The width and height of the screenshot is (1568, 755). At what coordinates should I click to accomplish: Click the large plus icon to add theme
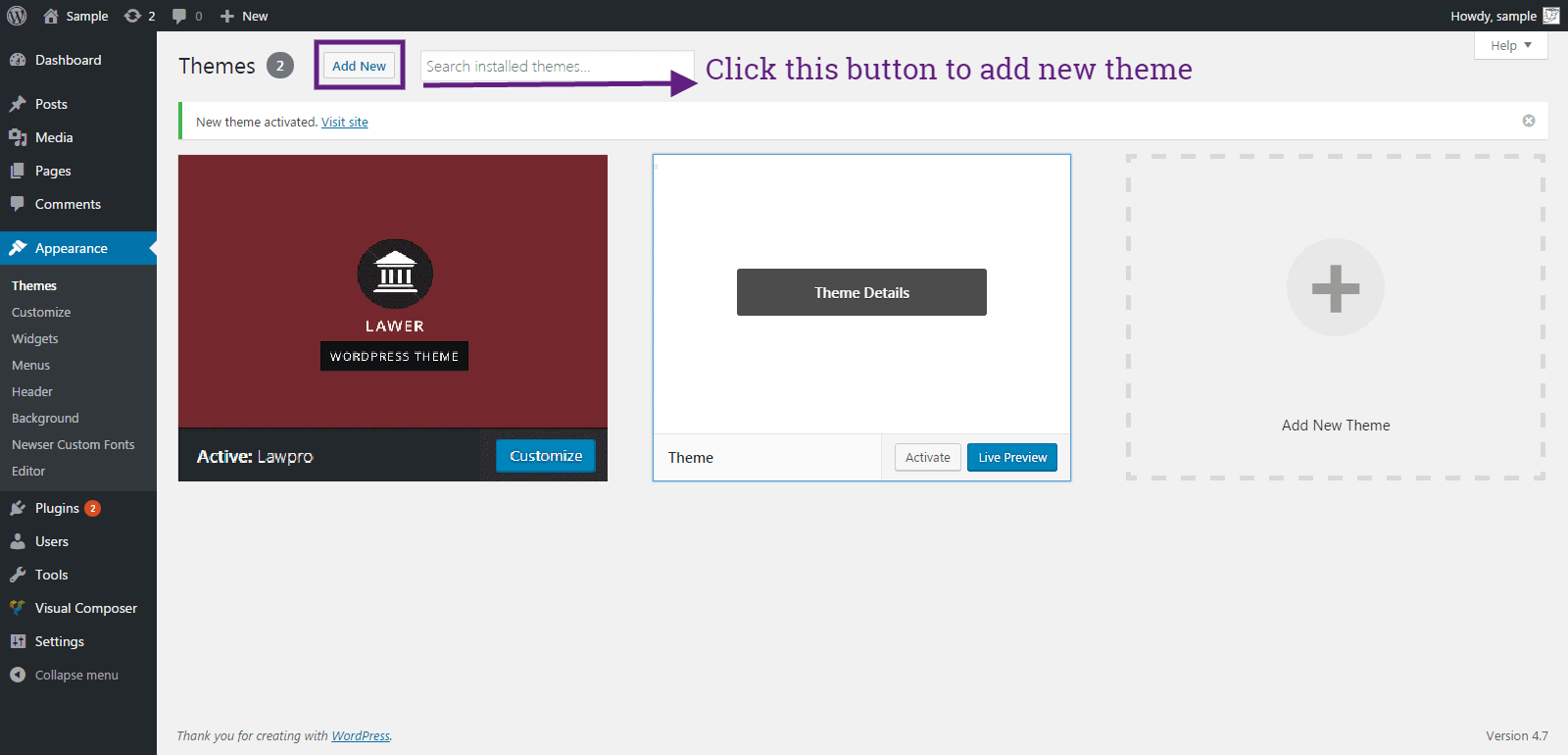pyautogui.click(x=1335, y=287)
